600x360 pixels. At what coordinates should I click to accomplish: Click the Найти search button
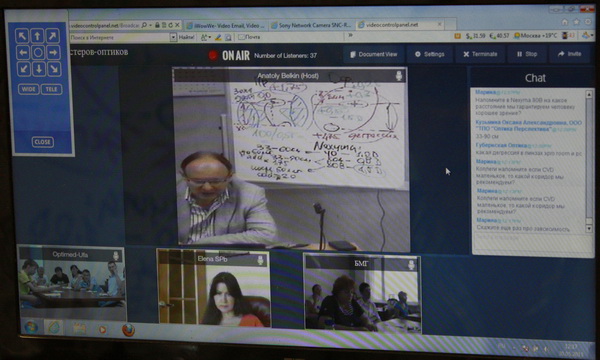(186, 37)
